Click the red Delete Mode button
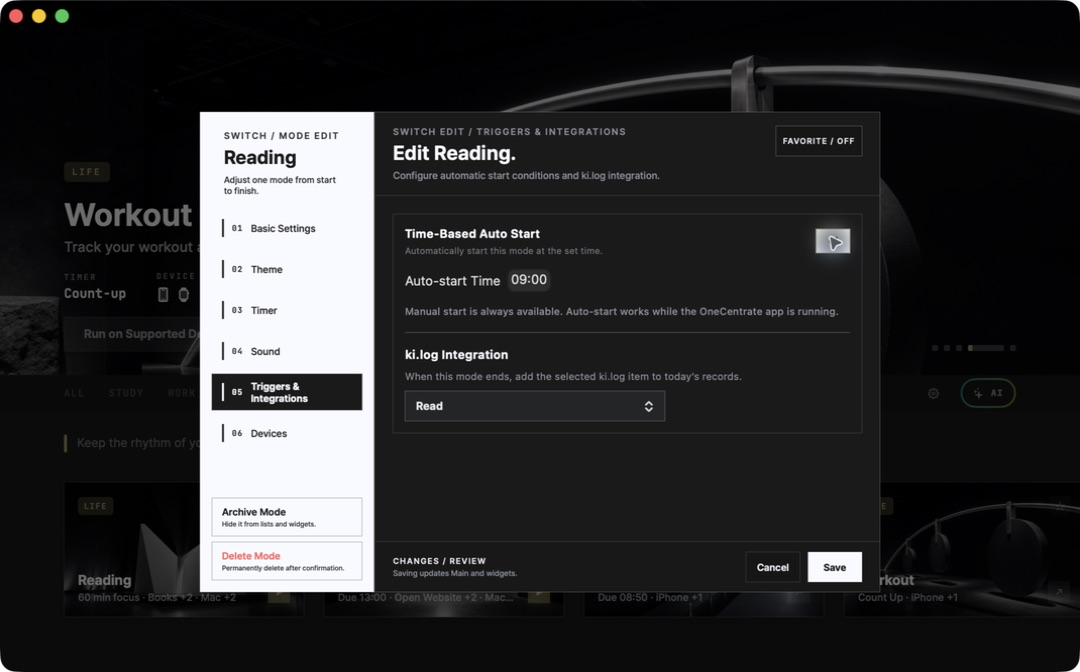Screen dimensions: 1080x672 pos(287,561)
